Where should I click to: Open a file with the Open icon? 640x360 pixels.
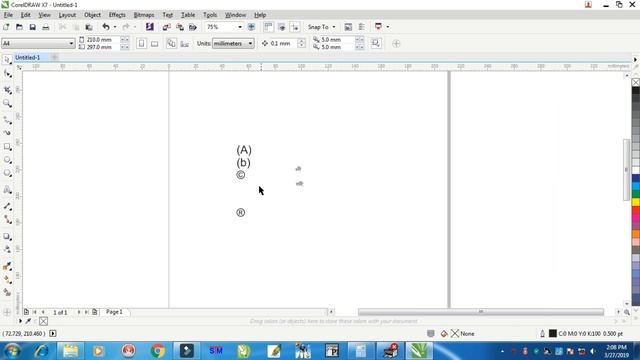click(19, 27)
